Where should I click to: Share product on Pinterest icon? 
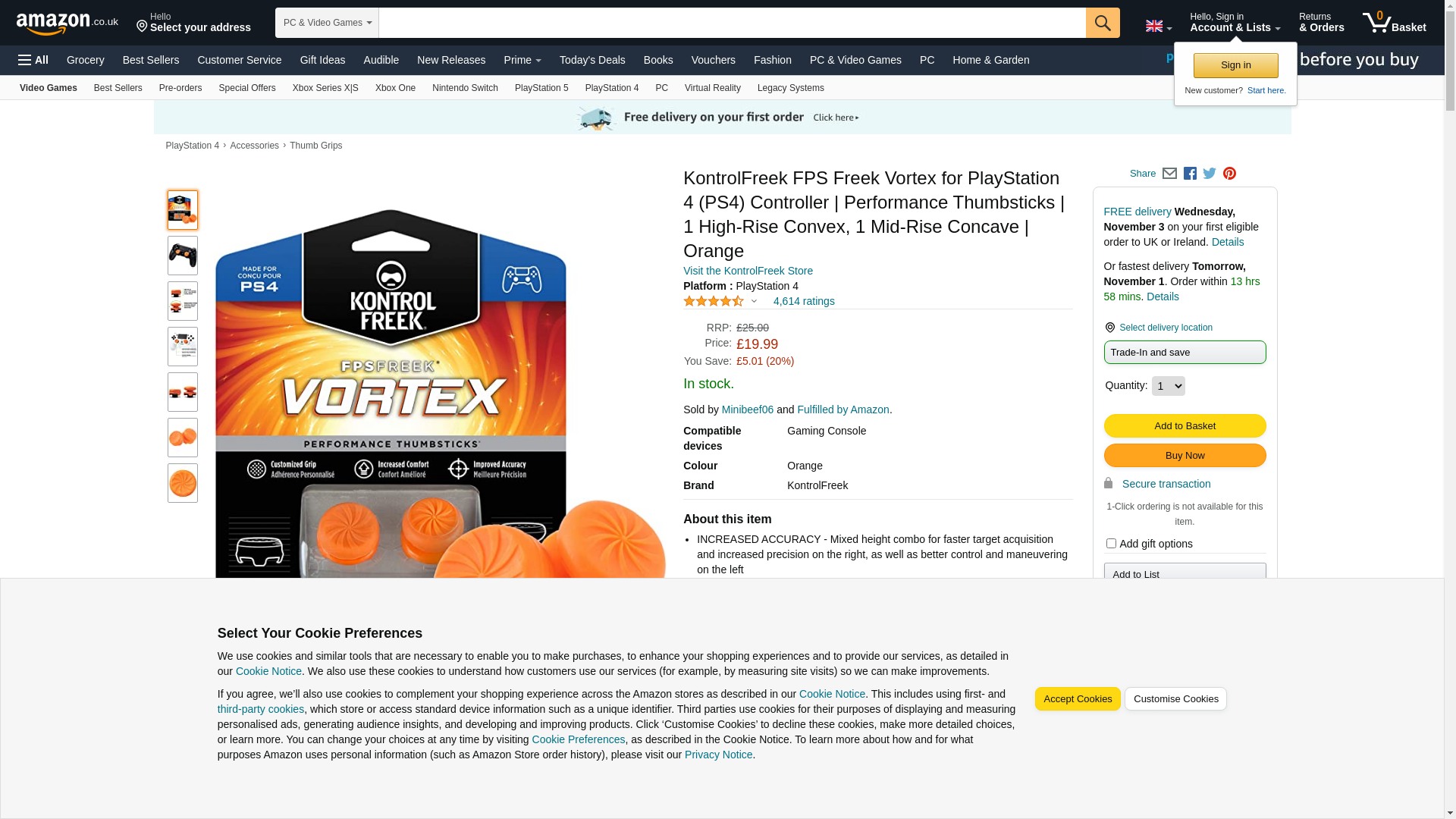[x=1229, y=174]
